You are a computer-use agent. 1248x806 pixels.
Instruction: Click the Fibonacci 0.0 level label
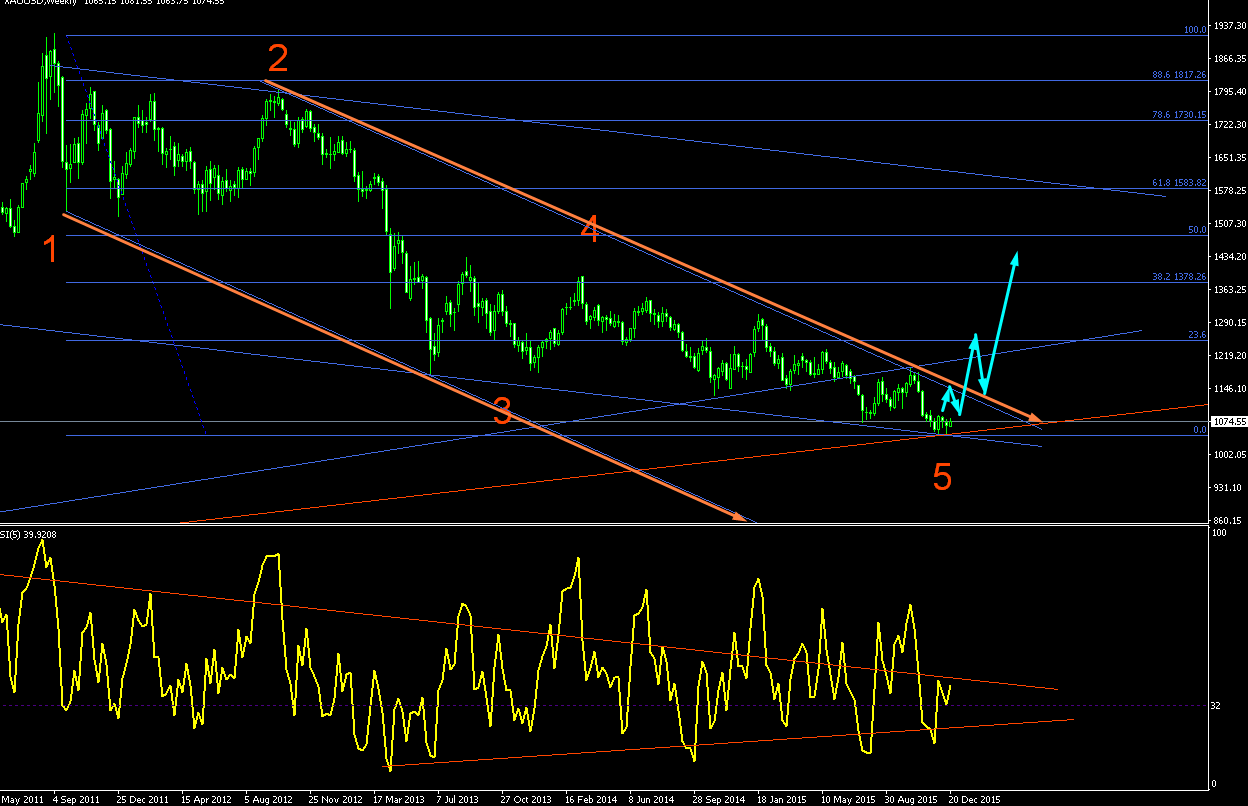coord(1199,430)
